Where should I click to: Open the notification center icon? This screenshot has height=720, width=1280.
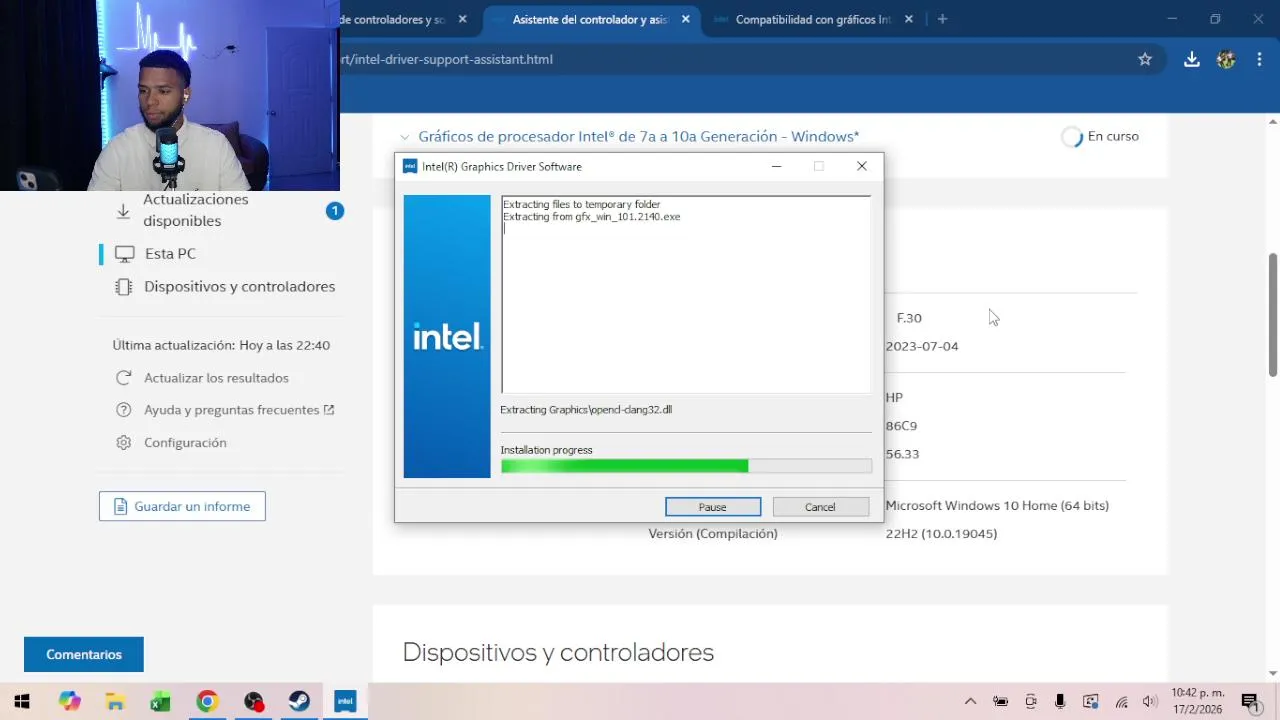pyautogui.click(x=1249, y=702)
